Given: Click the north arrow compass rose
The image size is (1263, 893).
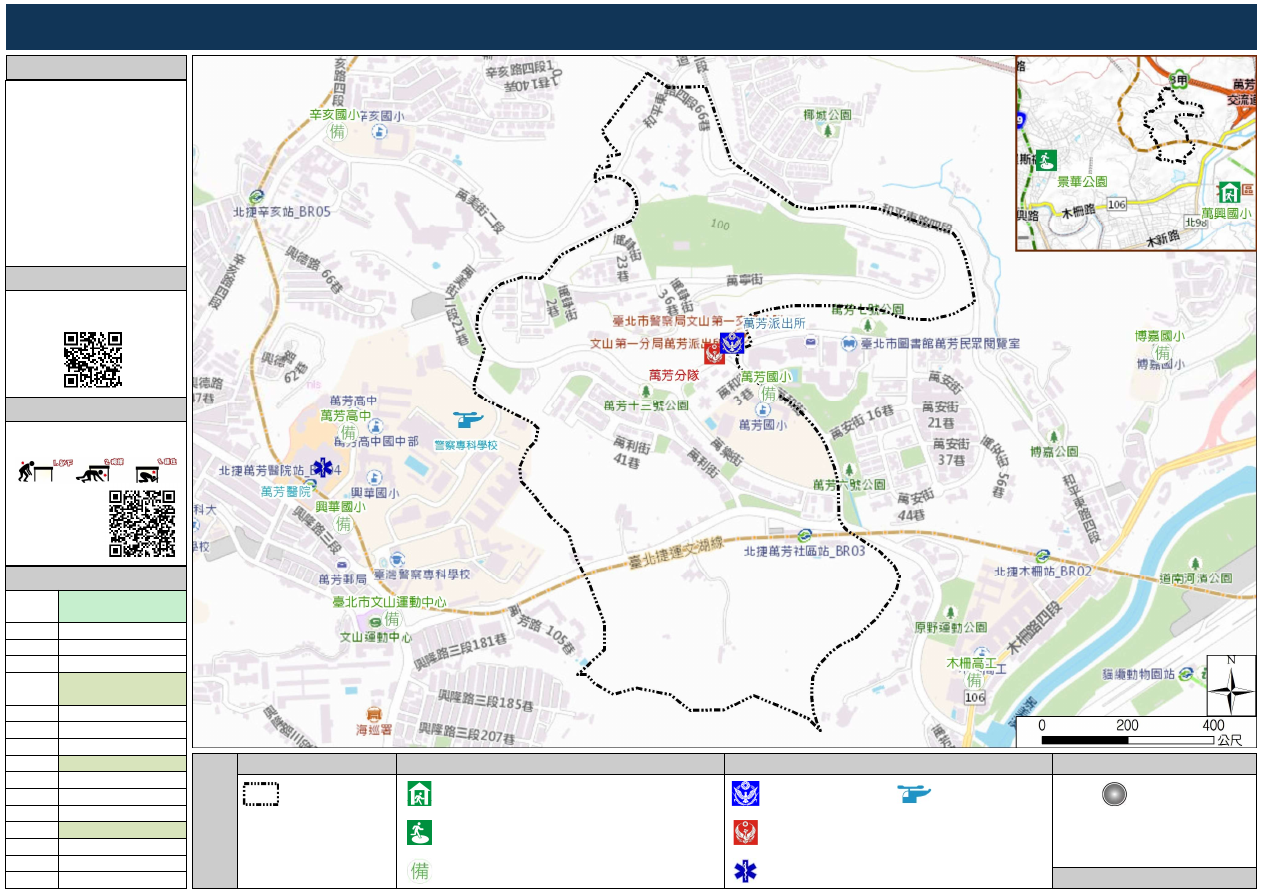Looking at the screenshot, I should coord(1230,685).
